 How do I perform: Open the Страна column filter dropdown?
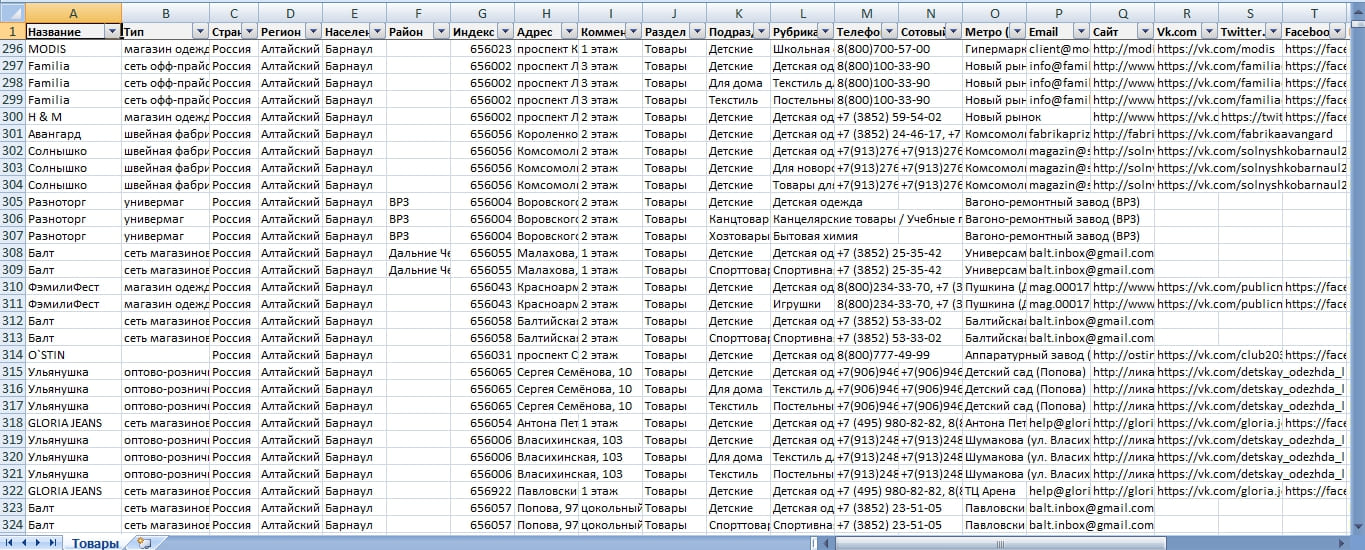248,32
